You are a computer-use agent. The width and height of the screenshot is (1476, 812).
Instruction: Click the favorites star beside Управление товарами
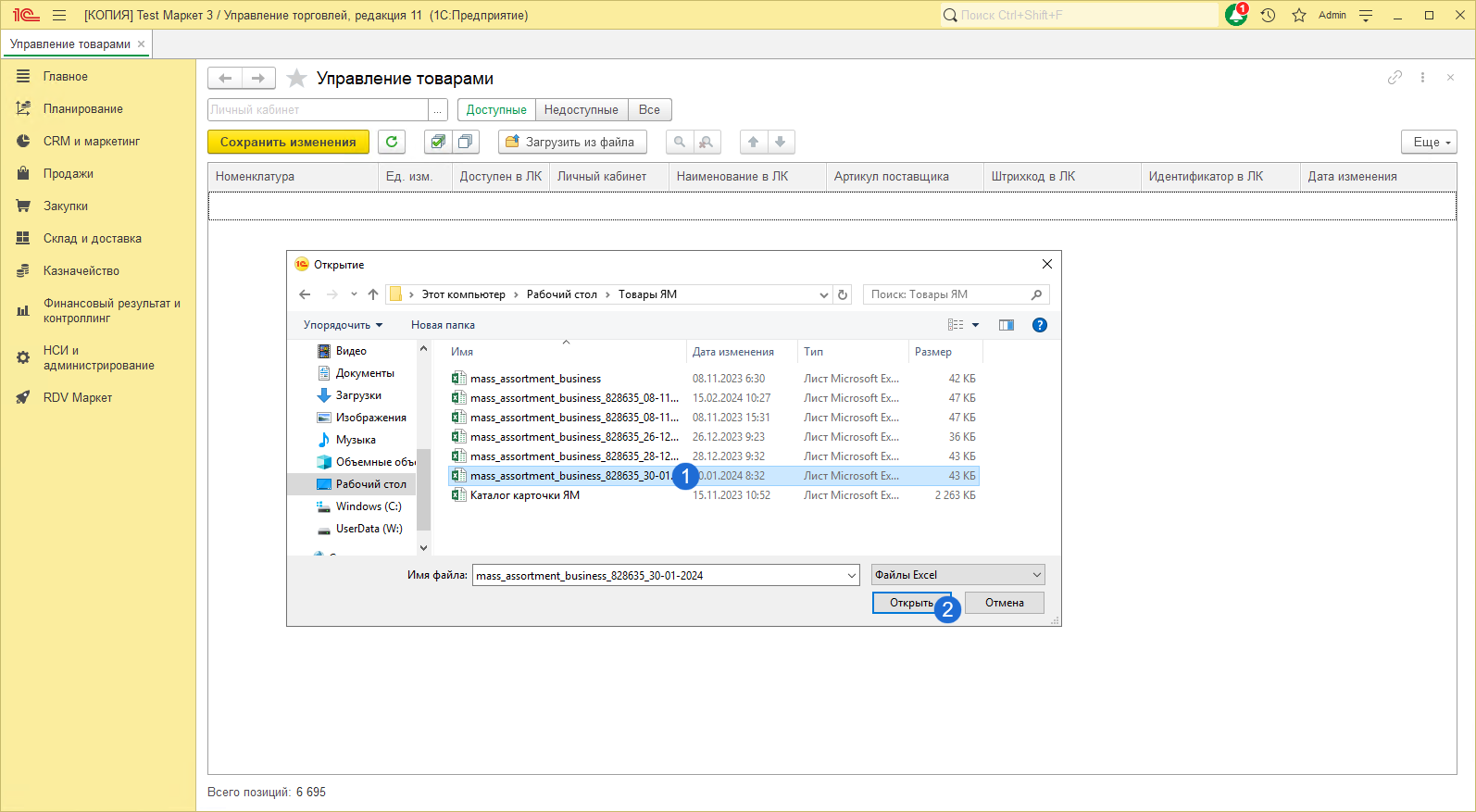296,79
